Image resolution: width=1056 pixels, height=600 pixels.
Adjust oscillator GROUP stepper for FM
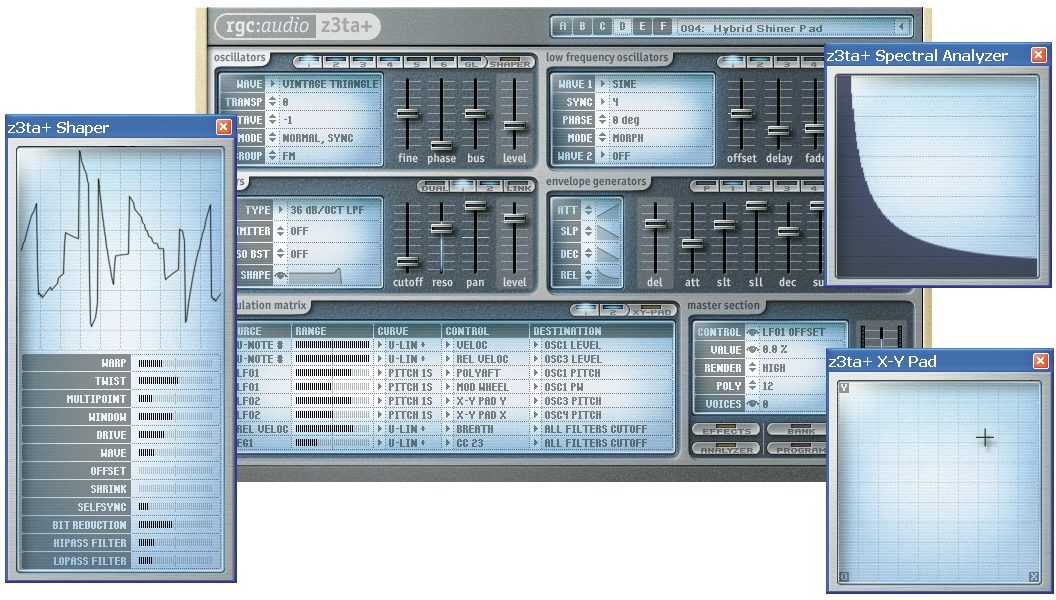pyautogui.click(x=273, y=156)
